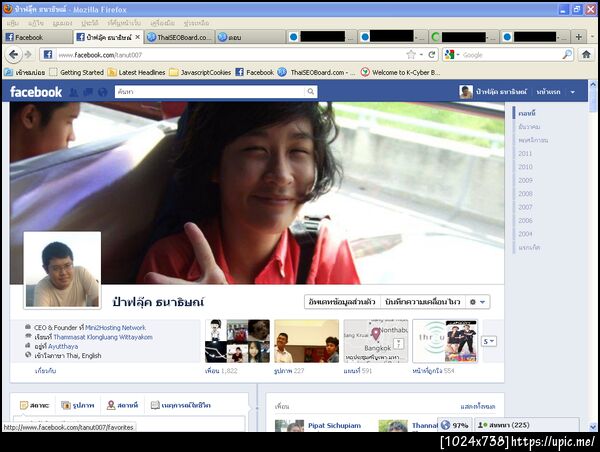Open Thammasat Klongluang Wittayakom link
This screenshot has height=452, width=600.
(x=103, y=337)
